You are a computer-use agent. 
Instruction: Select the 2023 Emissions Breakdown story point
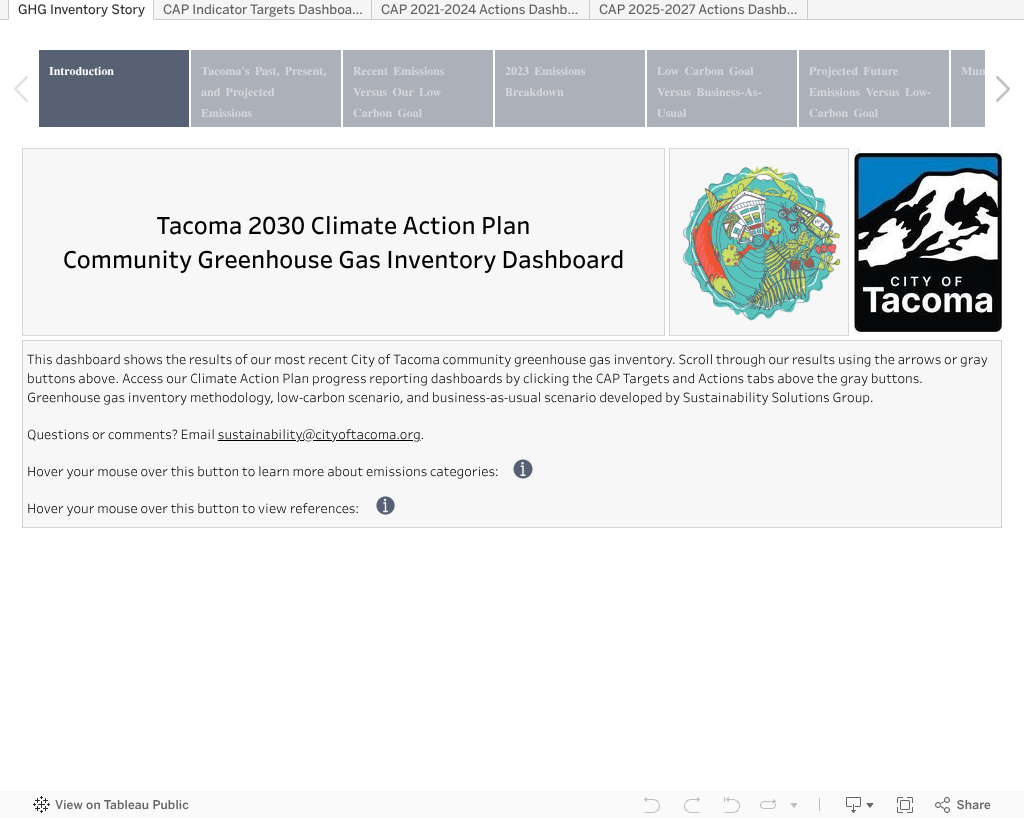coord(569,89)
